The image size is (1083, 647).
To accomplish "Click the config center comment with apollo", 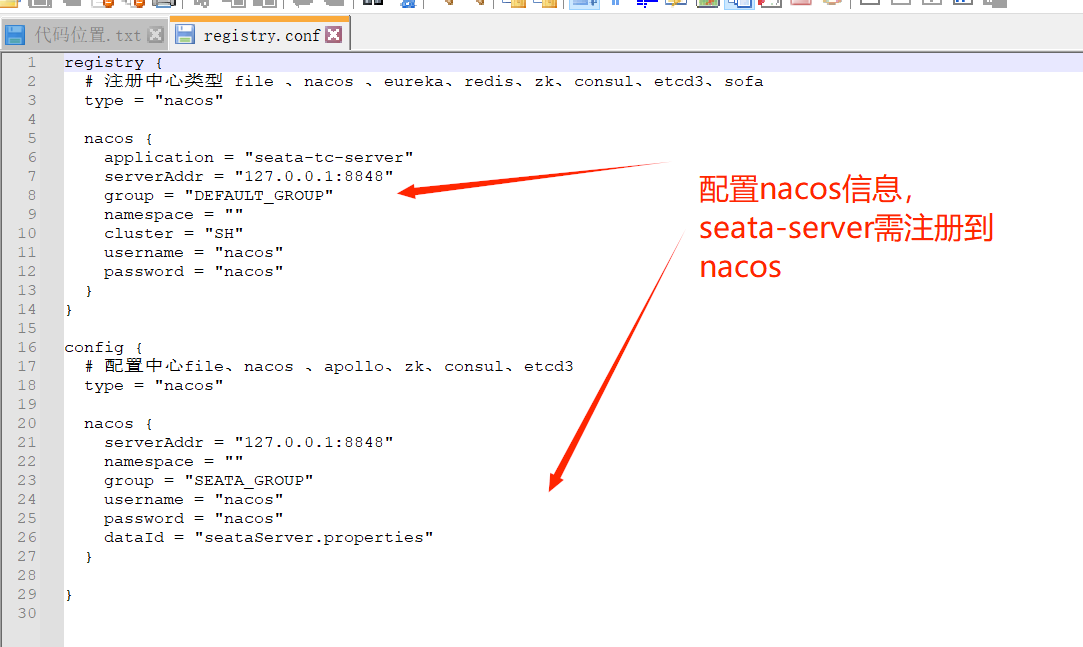I will [329, 366].
